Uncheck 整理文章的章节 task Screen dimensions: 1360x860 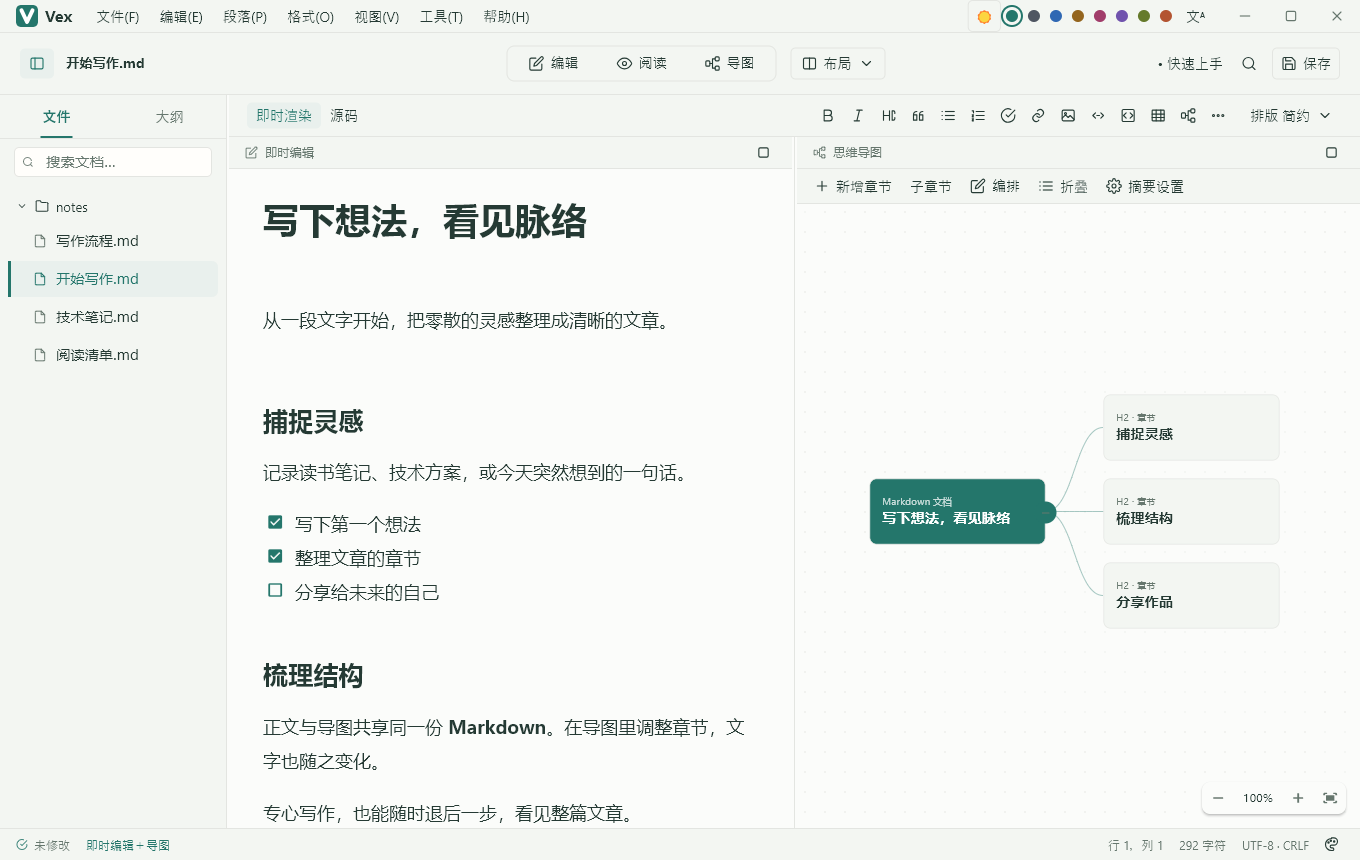pyautogui.click(x=275, y=556)
